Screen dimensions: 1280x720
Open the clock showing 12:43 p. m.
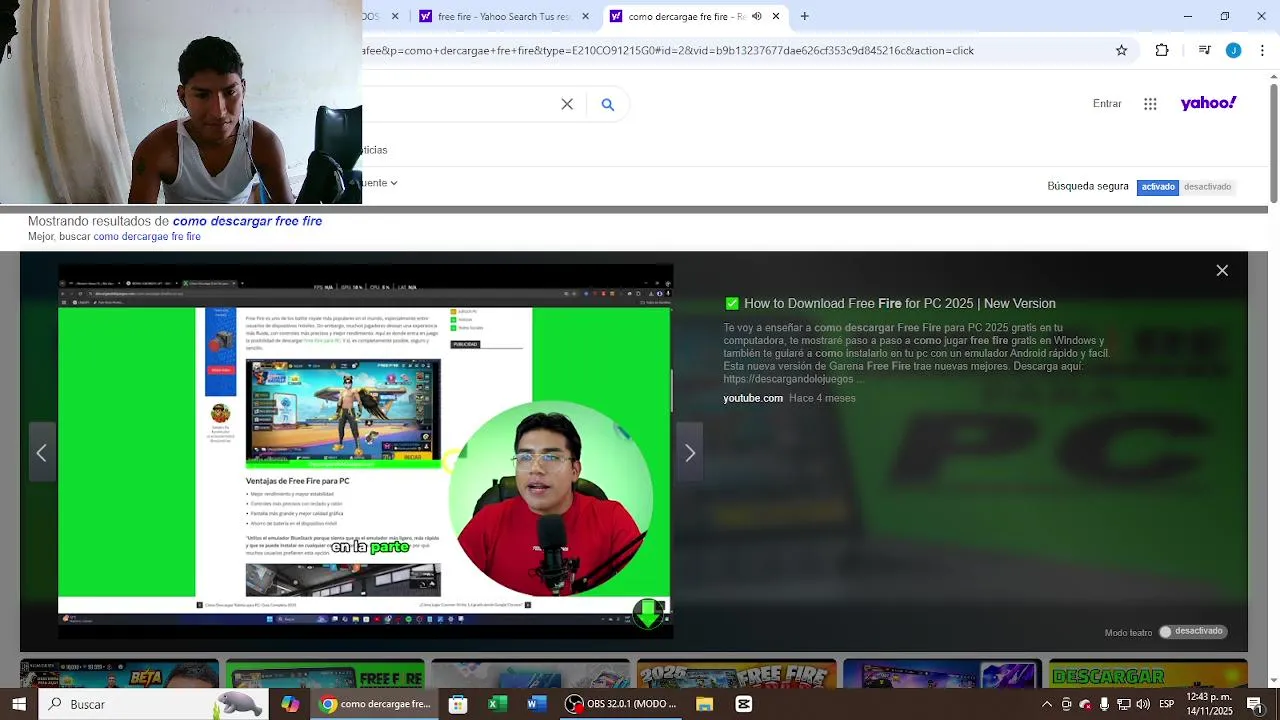pos(1209,704)
